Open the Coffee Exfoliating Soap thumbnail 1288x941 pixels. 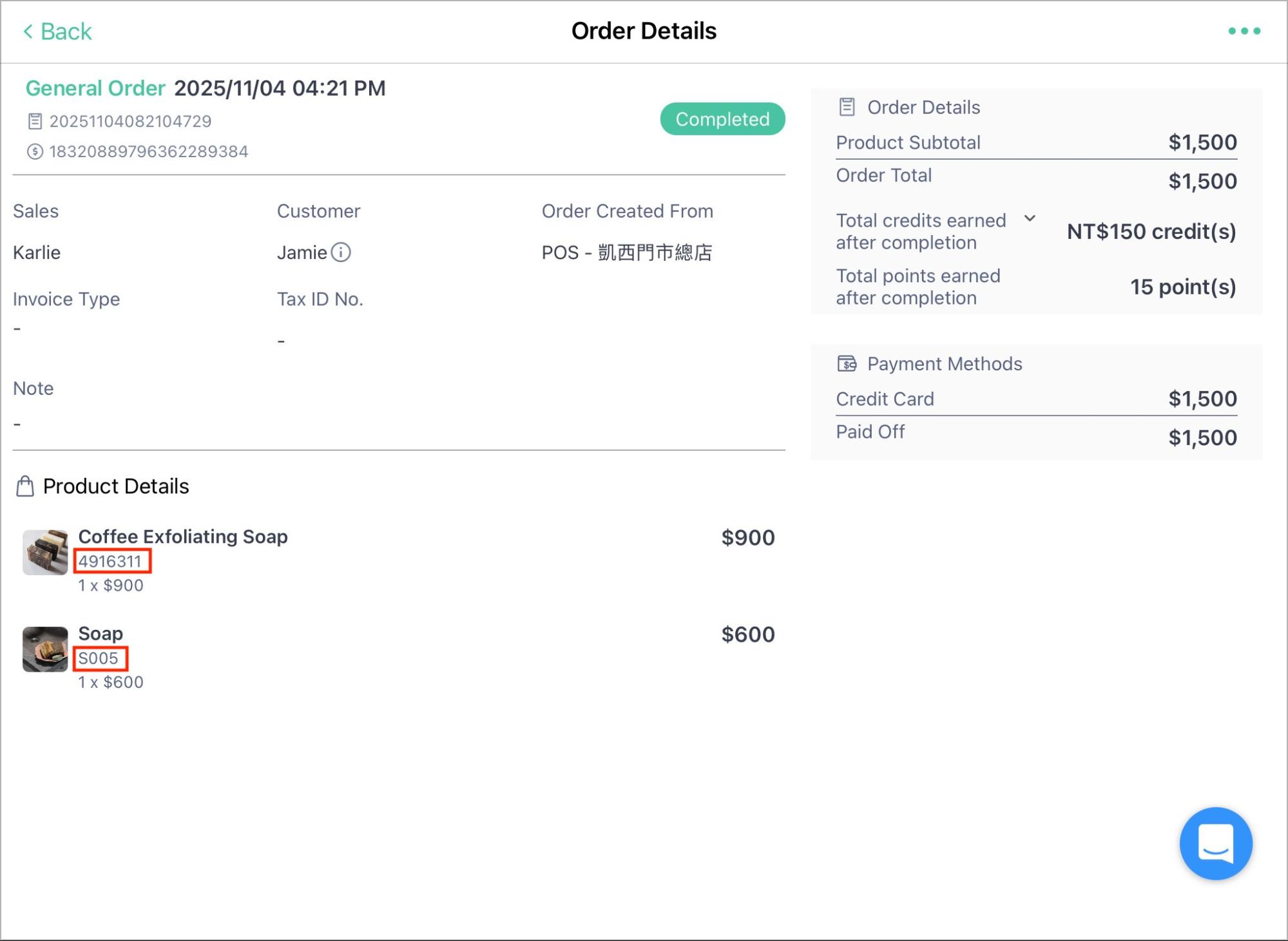coord(45,552)
